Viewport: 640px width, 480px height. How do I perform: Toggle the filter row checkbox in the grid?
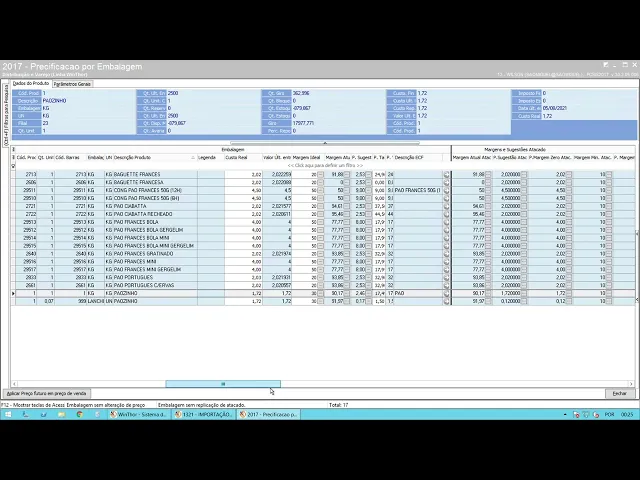13,166
